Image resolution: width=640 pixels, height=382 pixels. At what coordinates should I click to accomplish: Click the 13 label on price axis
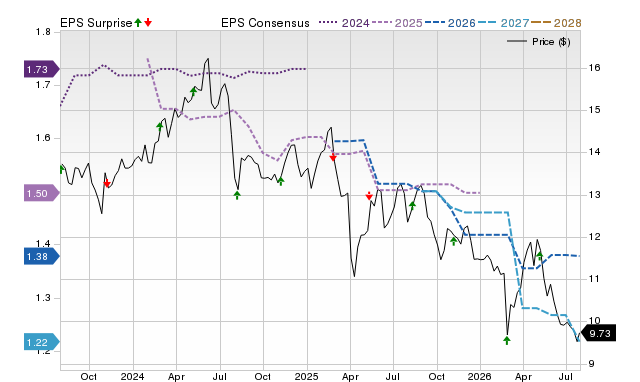point(595,195)
